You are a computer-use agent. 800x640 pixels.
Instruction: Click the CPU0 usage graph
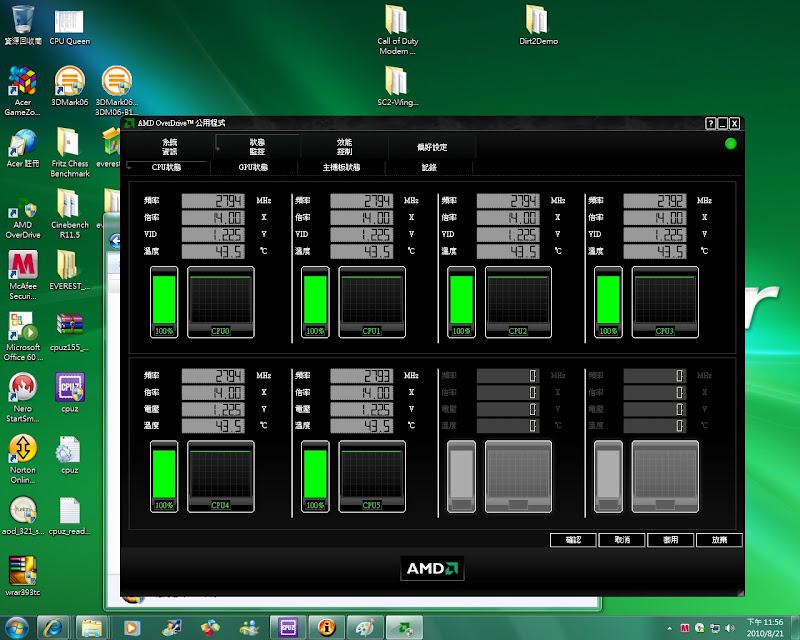(x=220, y=302)
